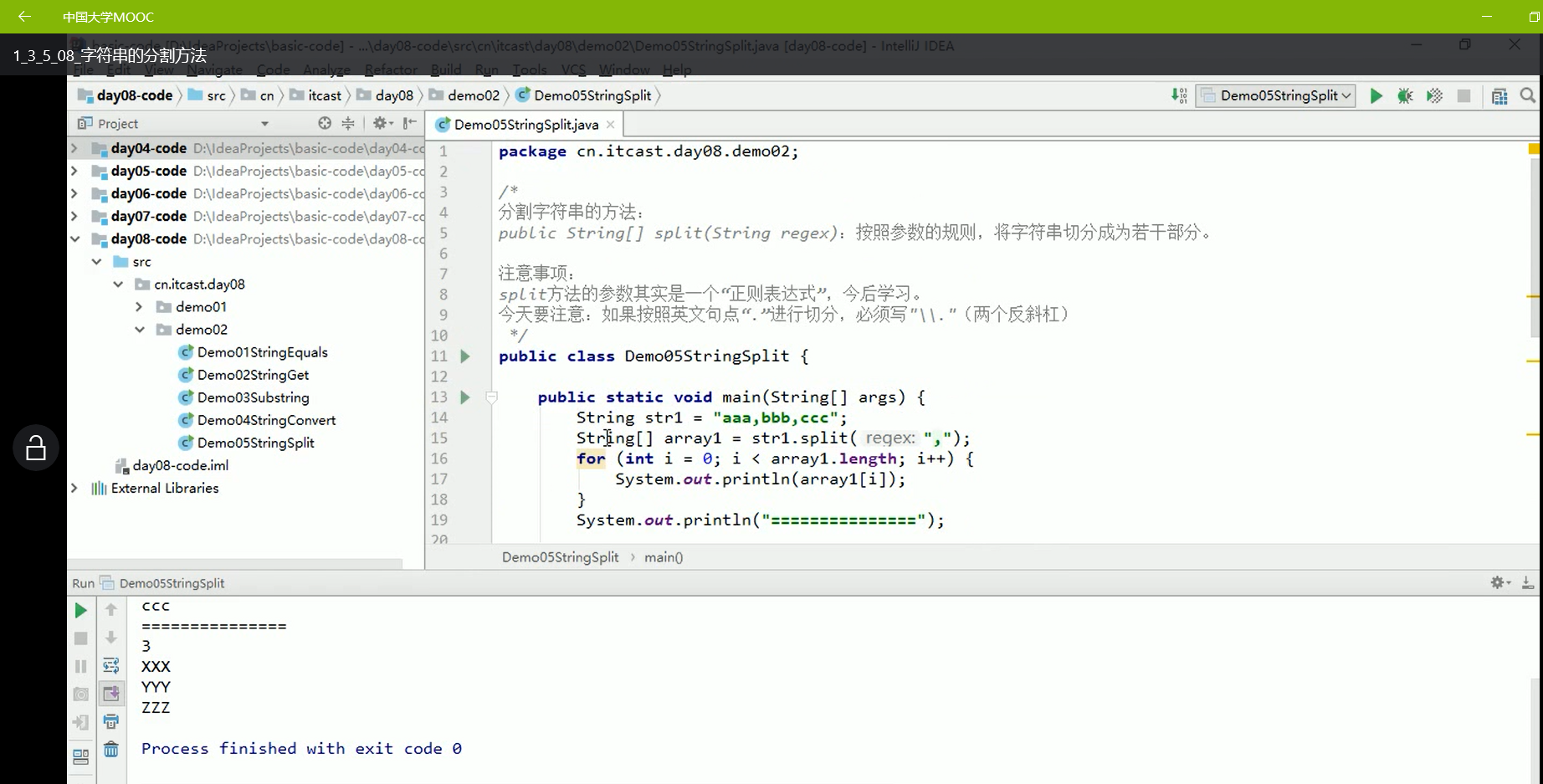Clear all console output trash icon
The height and width of the screenshot is (784, 1543).
tap(110, 749)
